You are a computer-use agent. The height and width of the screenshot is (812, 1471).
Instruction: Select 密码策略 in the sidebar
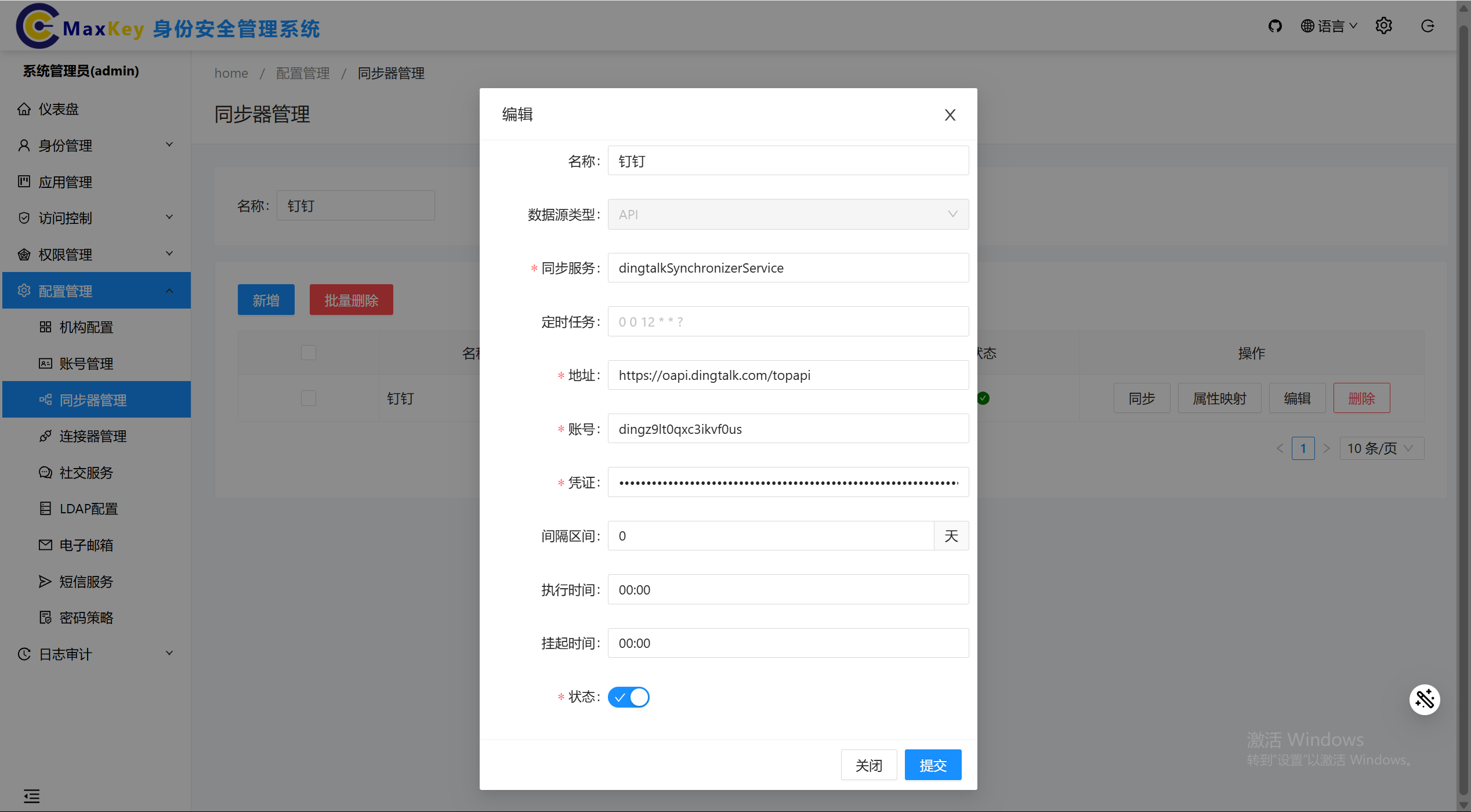coord(86,617)
